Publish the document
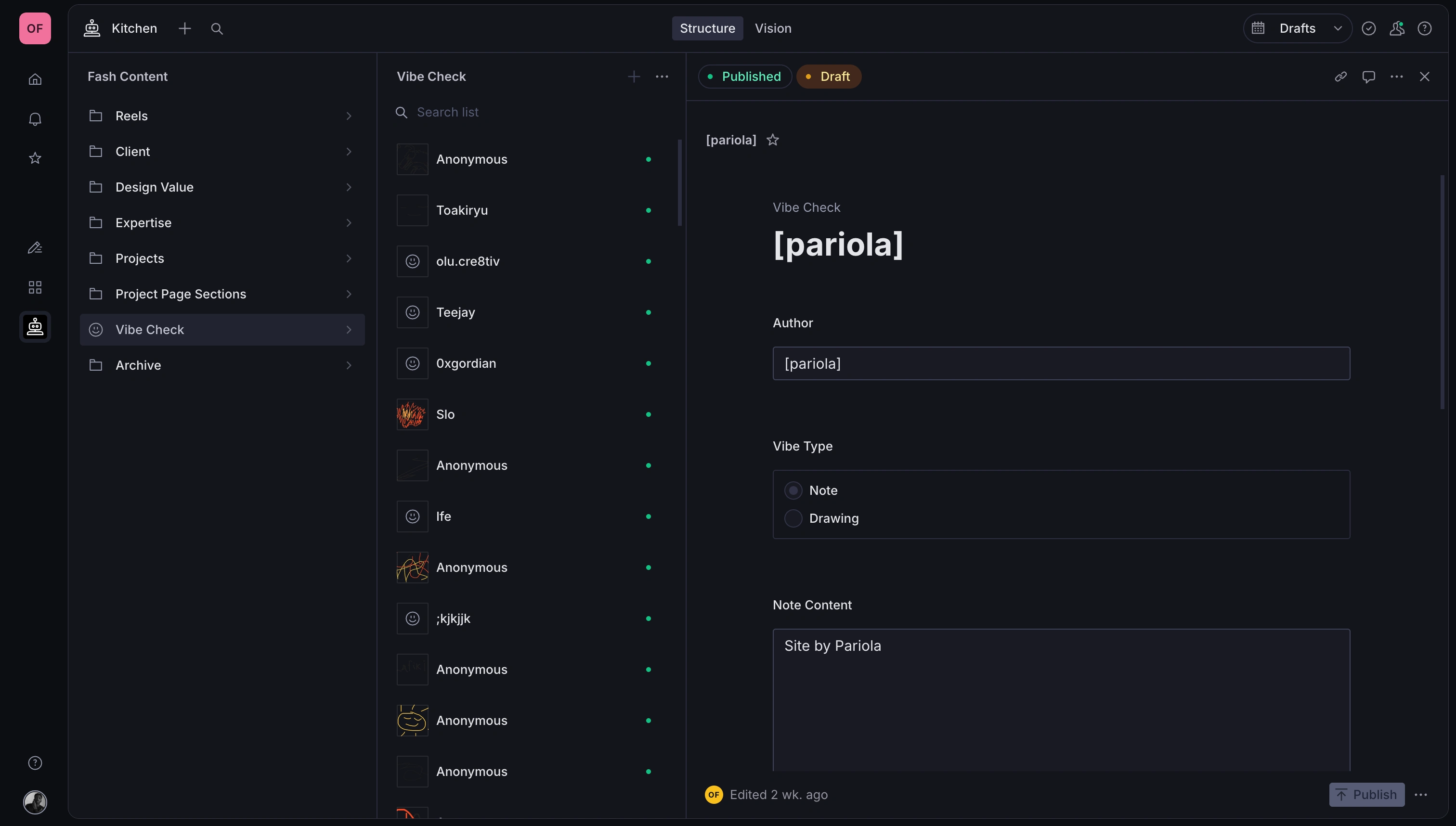Viewport: 1456px width, 826px height. coord(1367,794)
